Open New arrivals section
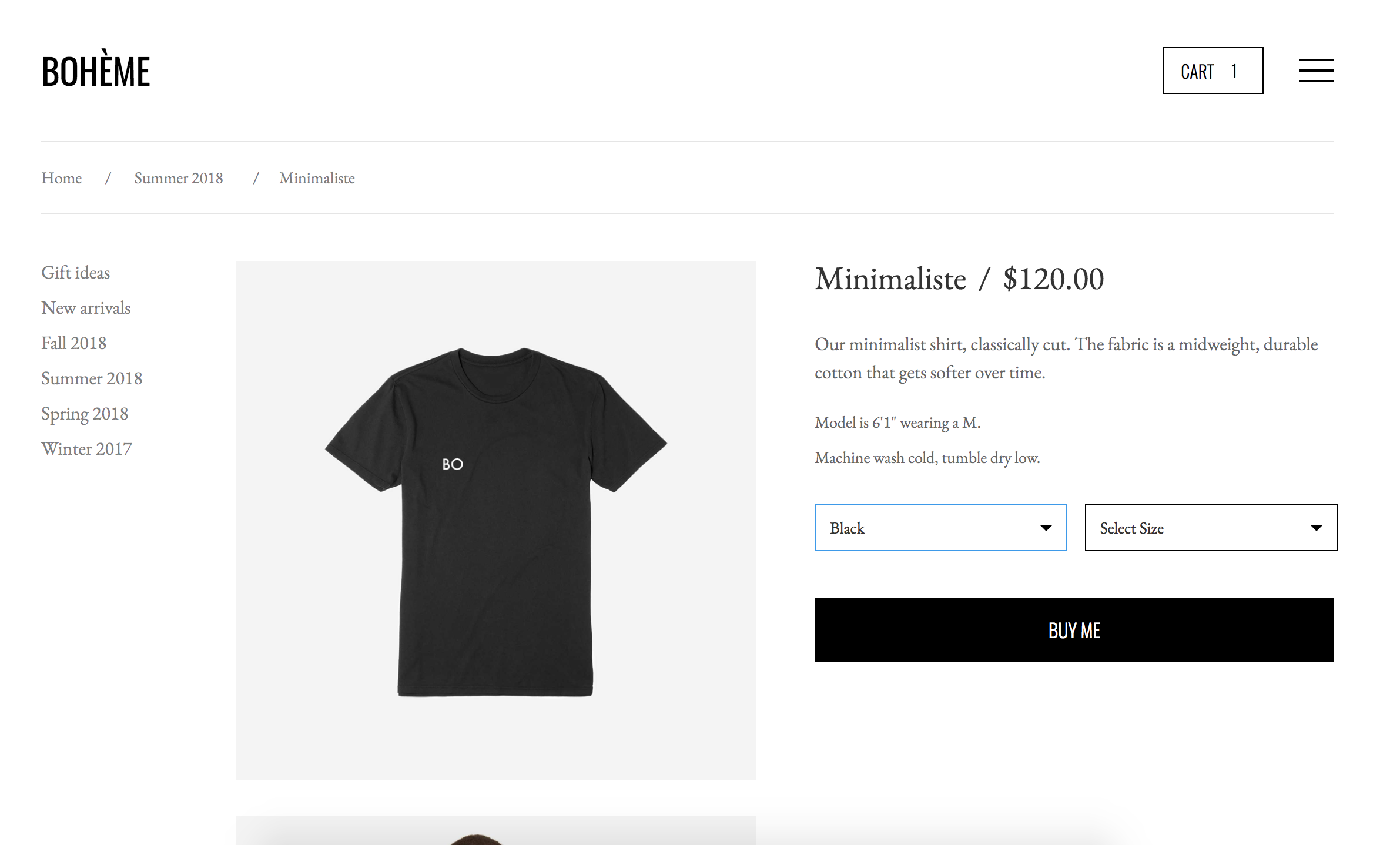 [85, 307]
